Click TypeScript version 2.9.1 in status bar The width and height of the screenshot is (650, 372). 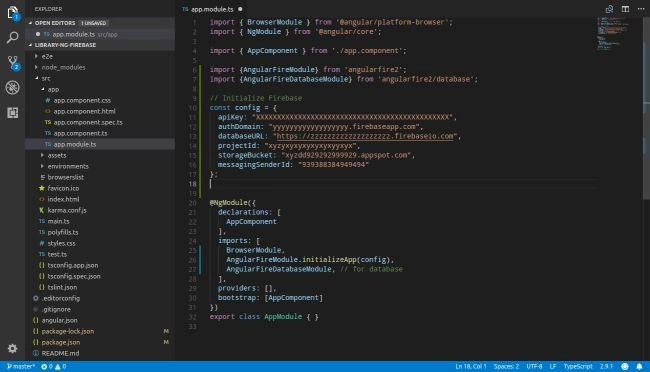(x=606, y=366)
